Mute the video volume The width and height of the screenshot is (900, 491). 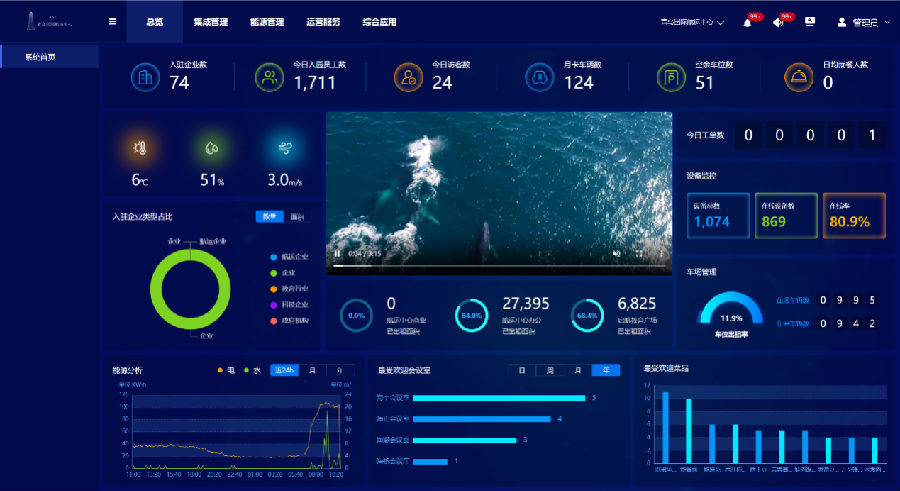coord(616,254)
